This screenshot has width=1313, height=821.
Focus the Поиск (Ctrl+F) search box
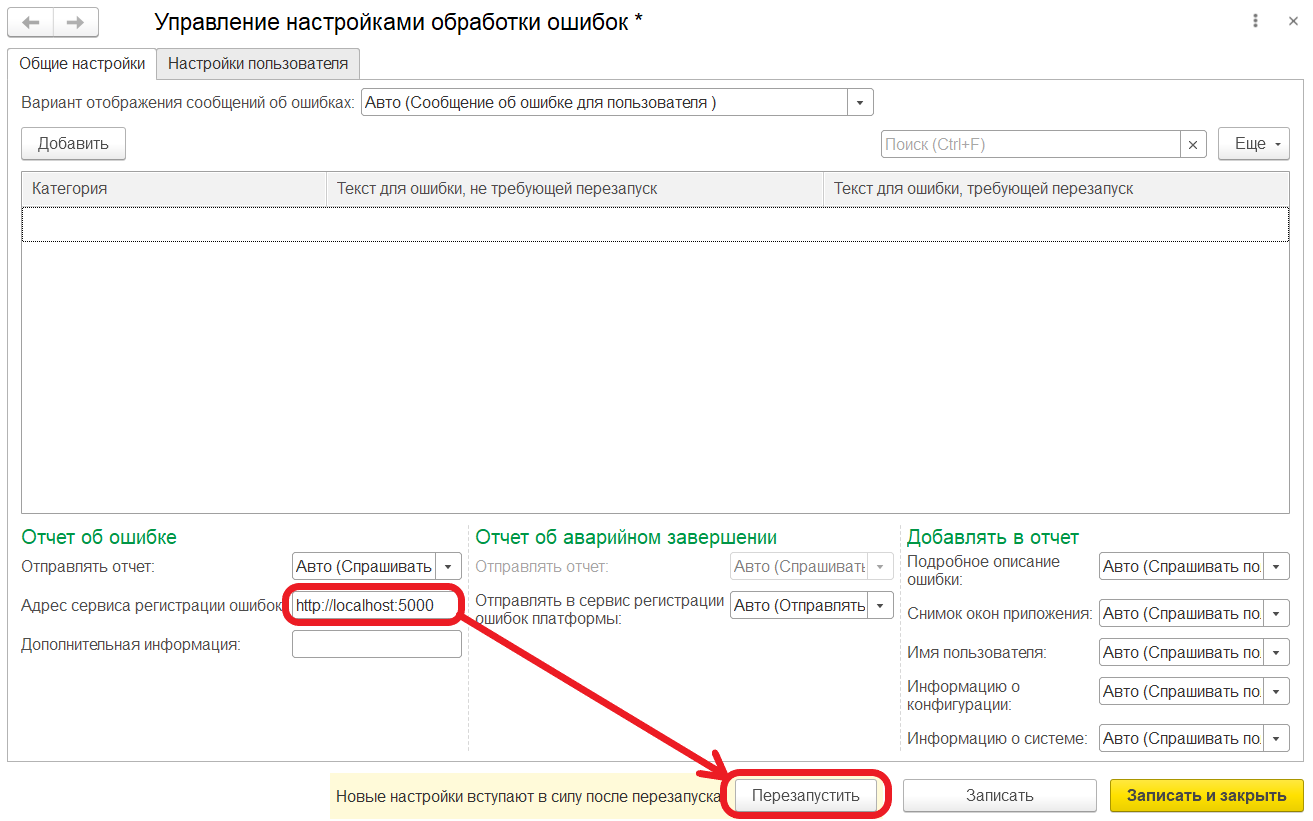coord(1030,145)
